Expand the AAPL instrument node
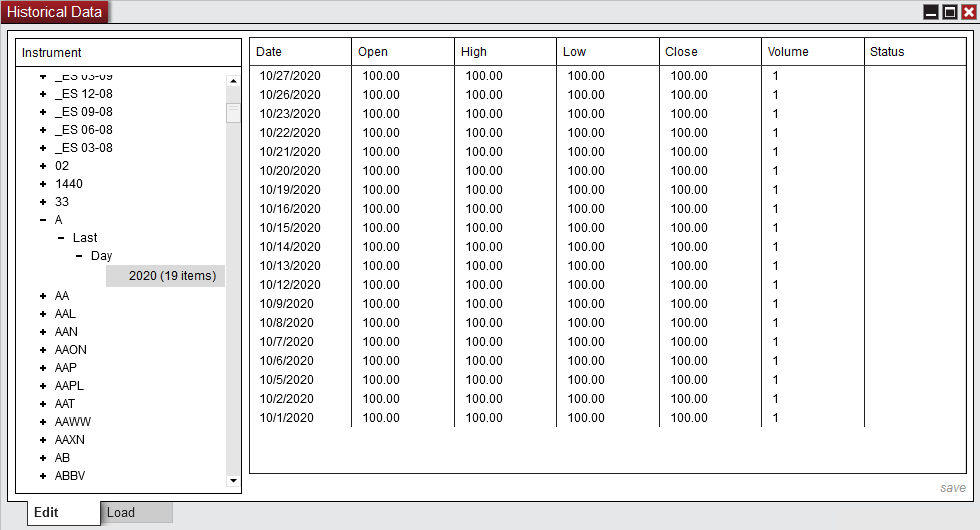 click(43, 386)
